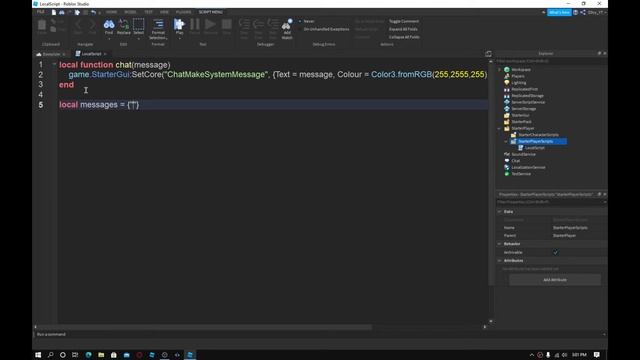The height and width of the screenshot is (360, 640).
Task: Select Players in Explorer
Action: coord(518,76)
